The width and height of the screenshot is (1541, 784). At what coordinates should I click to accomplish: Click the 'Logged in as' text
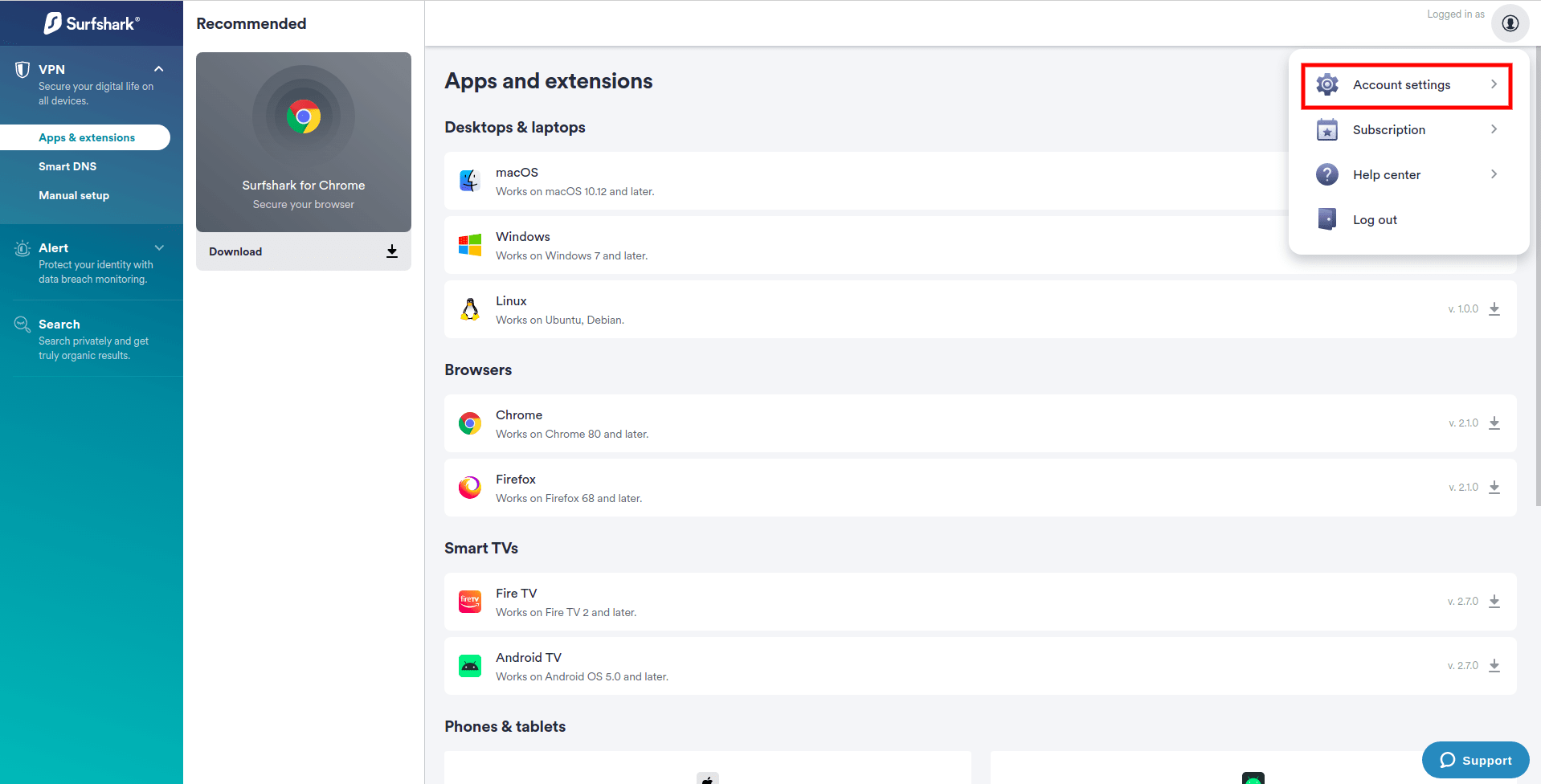(x=1456, y=14)
